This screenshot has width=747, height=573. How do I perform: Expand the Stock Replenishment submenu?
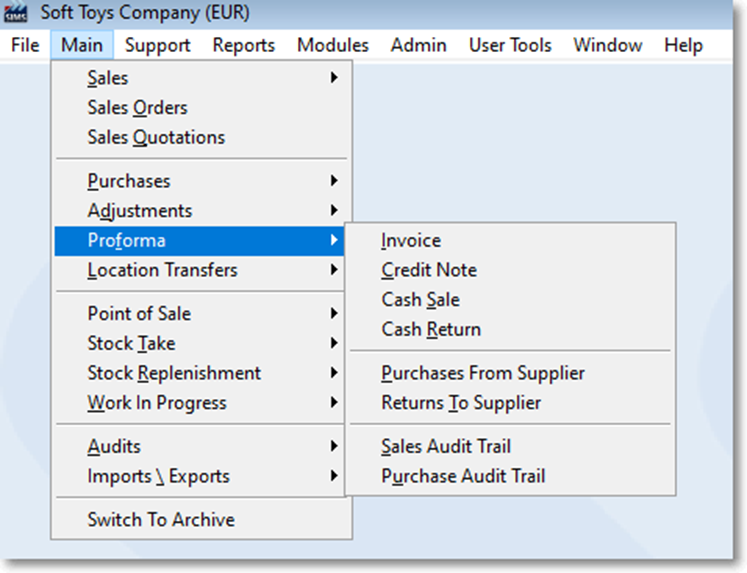click(199, 373)
